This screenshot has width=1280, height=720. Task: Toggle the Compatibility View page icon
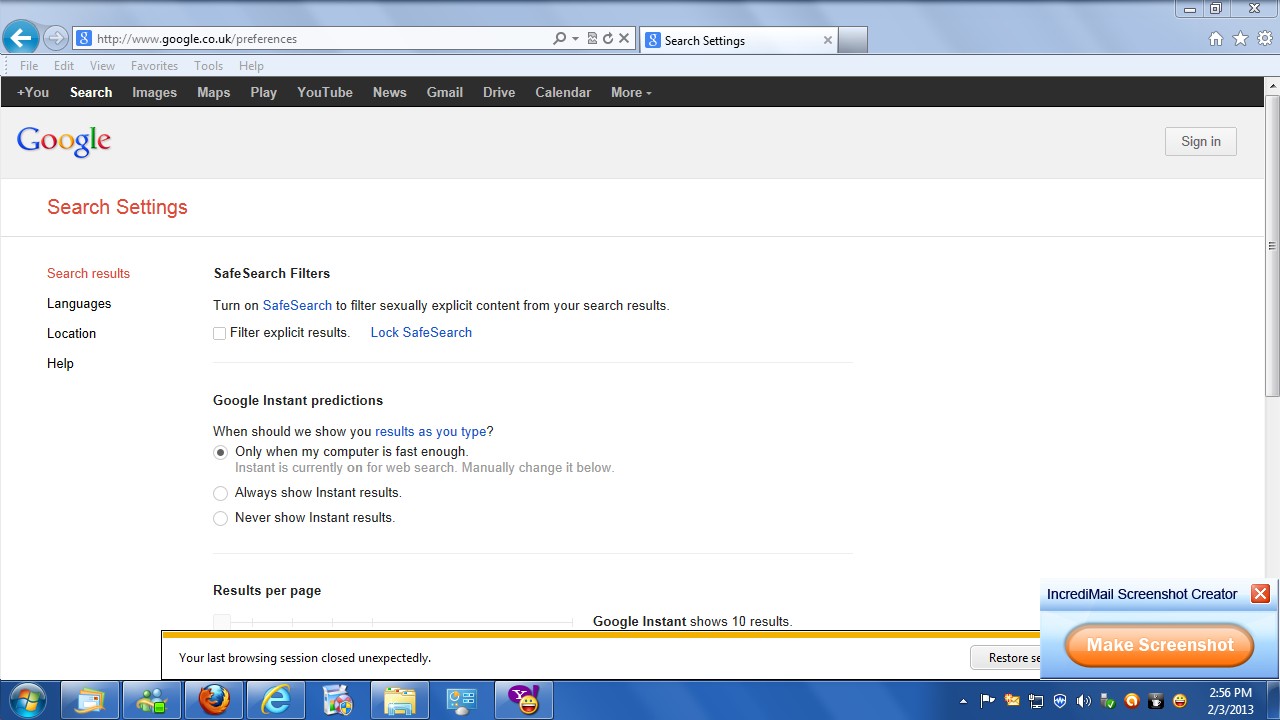coord(592,39)
